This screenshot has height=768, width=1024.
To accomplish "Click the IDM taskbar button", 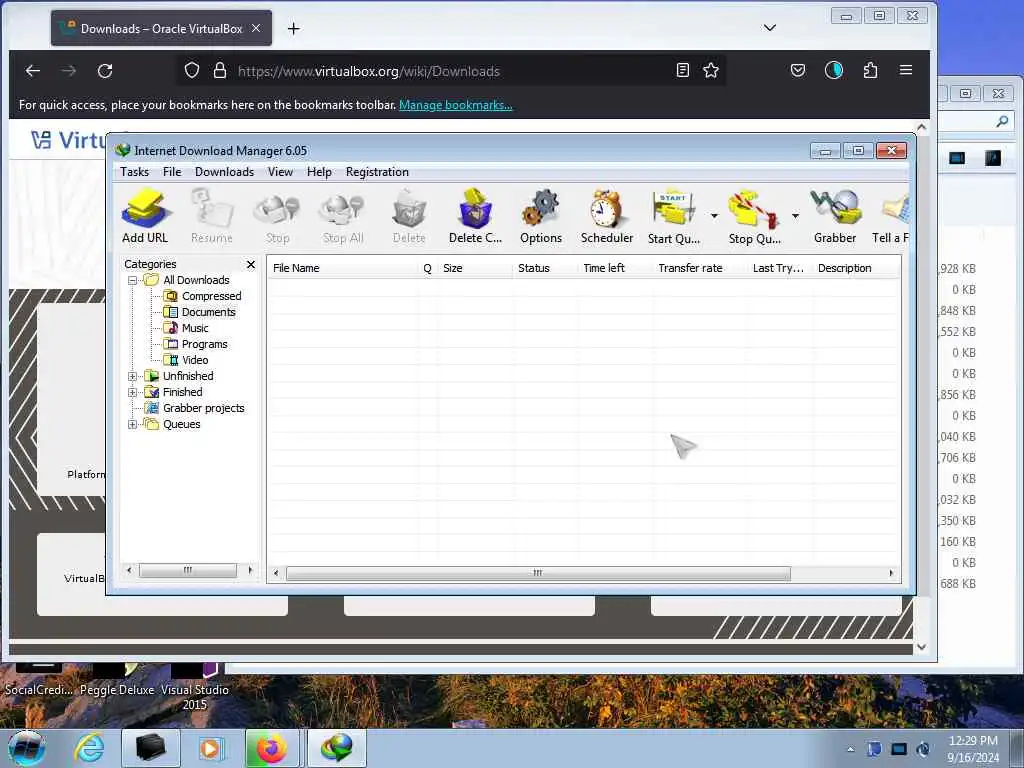I will coord(337,748).
